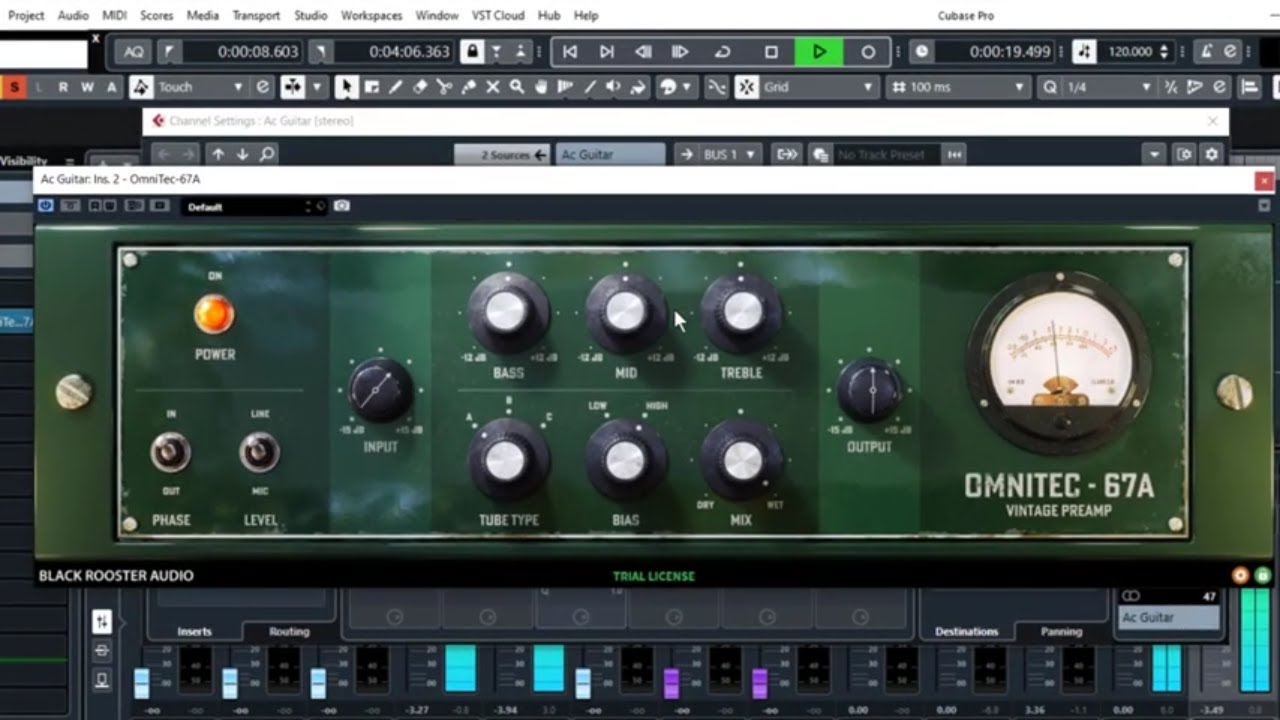The width and height of the screenshot is (1280, 720).
Task: Toggle the plugin bypass power button
Action: [45, 206]
